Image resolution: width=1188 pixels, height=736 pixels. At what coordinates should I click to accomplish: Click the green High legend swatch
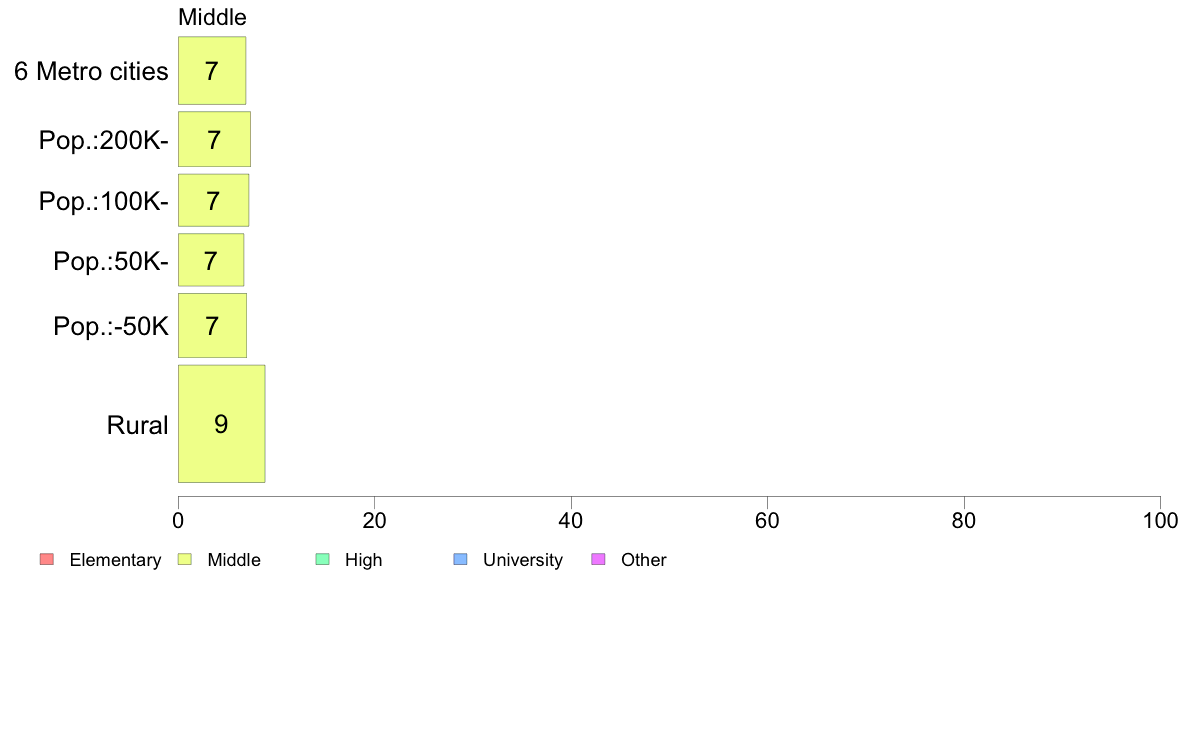click(x=323, y=559)
